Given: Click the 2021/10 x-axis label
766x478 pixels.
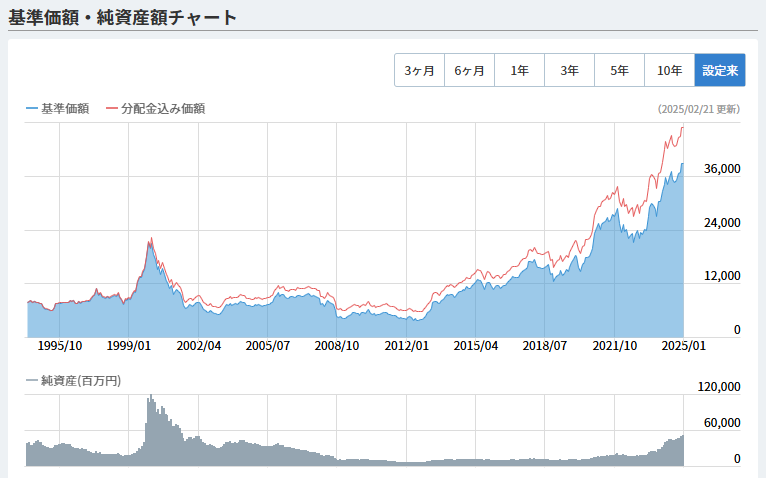Looking at the screenshot, I should click(x=614, y=346).
